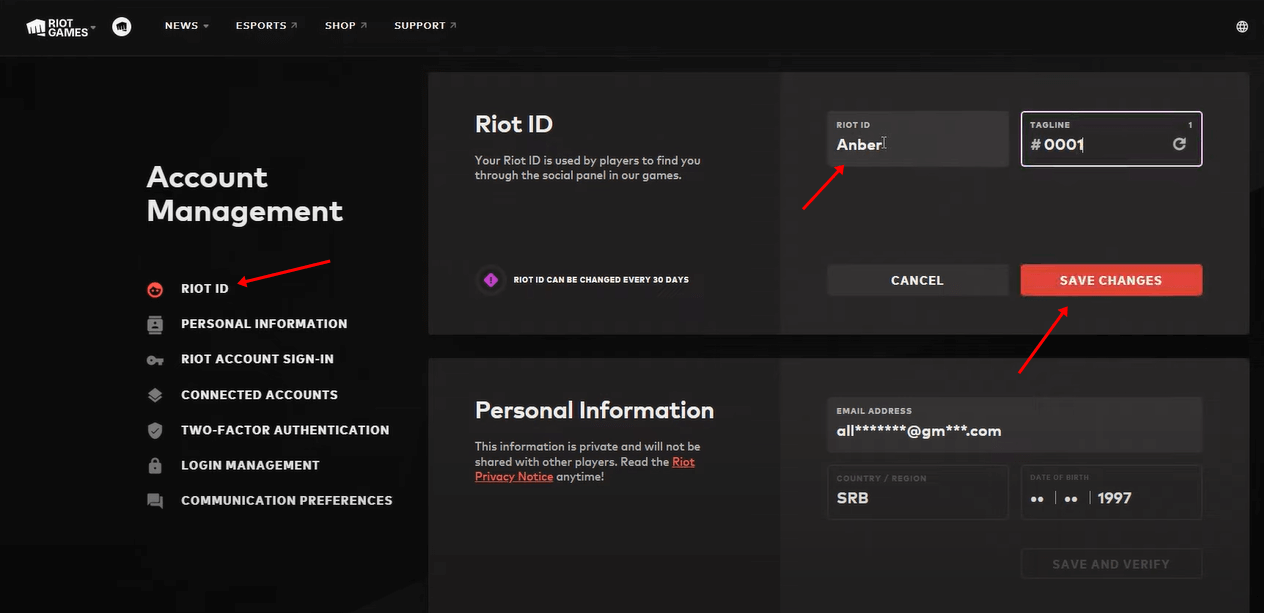Click the Login Management lock icon

[x=155, y=466]
